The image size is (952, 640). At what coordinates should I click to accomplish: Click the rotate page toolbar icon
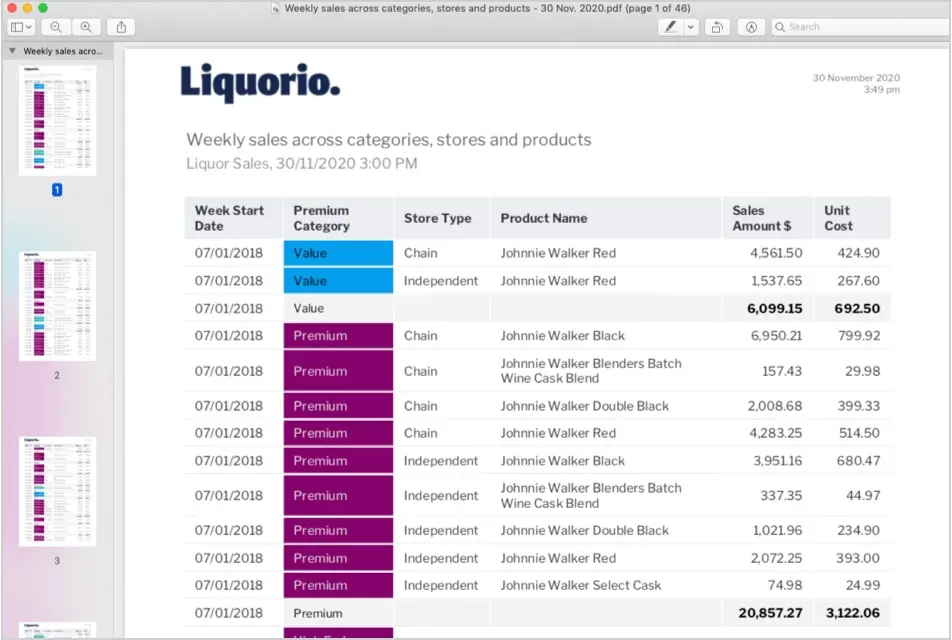717,27
